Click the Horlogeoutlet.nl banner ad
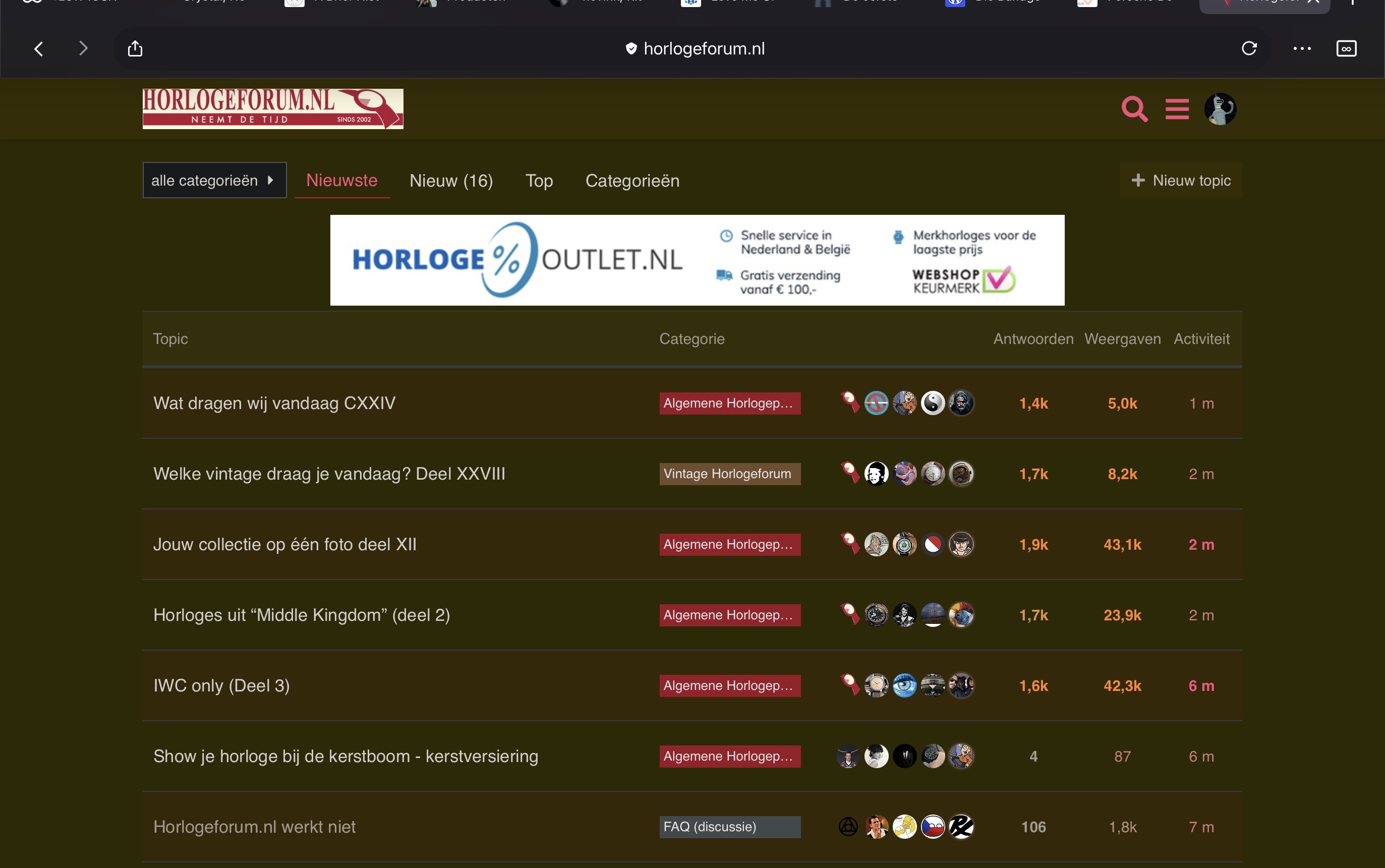This screenshot has height=868, width=1385. tap(697, 260)
